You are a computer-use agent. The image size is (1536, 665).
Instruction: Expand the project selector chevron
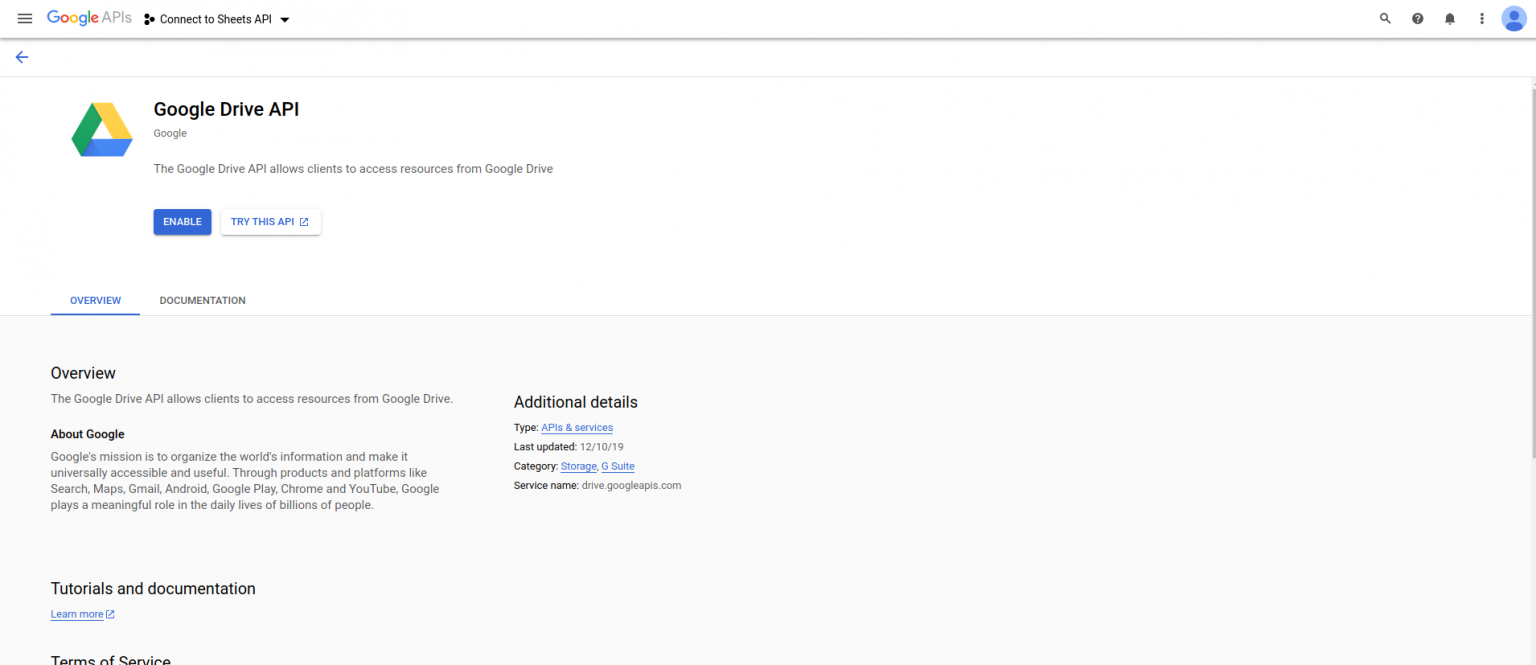point(284,18)
